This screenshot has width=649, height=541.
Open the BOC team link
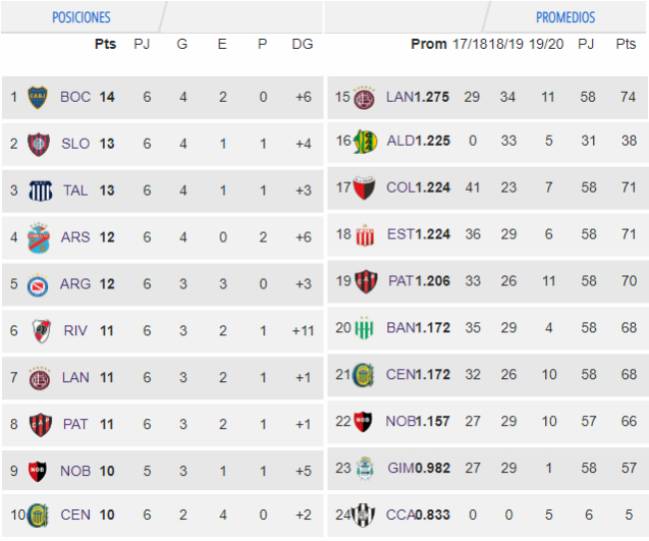coord(75,97)
